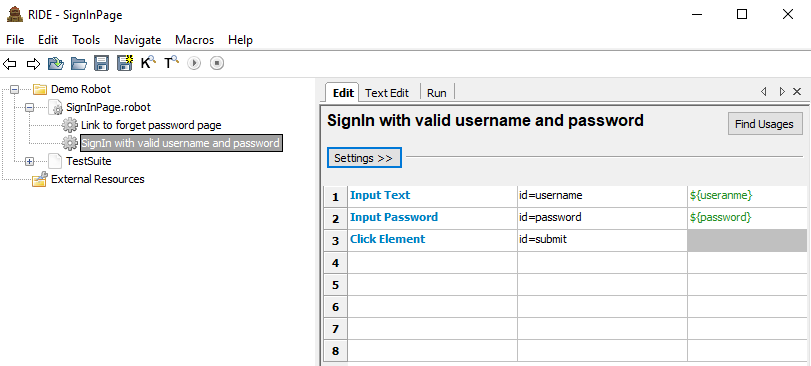
Task: Expand the TestSuite tree node
Action: point(29,161)
